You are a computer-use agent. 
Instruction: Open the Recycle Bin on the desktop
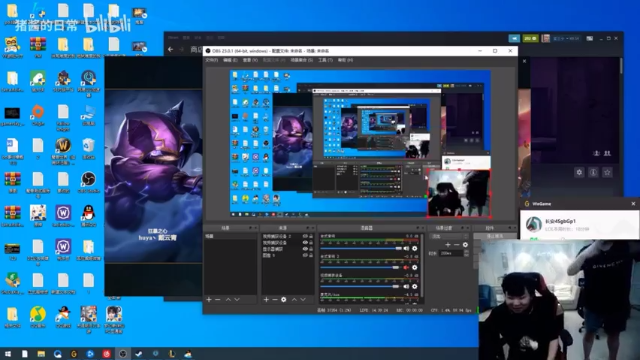pos(88,148)
